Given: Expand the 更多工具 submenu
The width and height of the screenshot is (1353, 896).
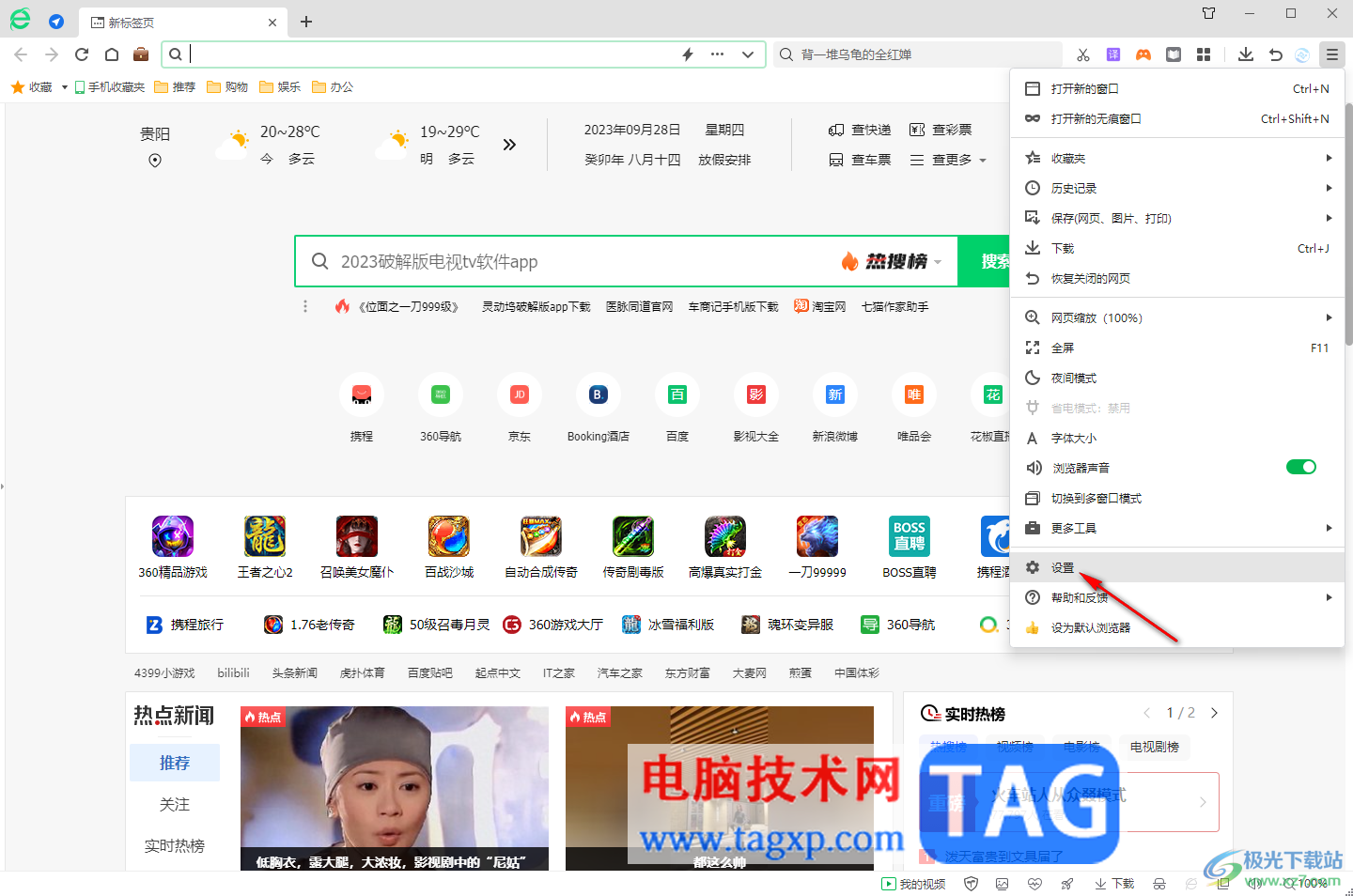Looking at the screenshot, I should pos(1177,528).
